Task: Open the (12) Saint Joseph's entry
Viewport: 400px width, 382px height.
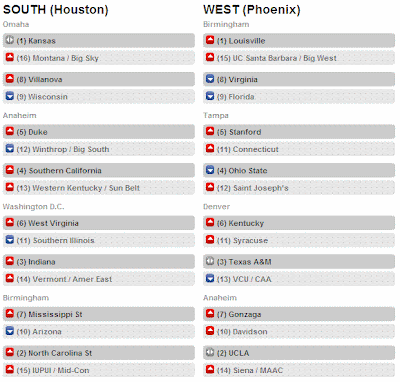Action: coord(299,188)
